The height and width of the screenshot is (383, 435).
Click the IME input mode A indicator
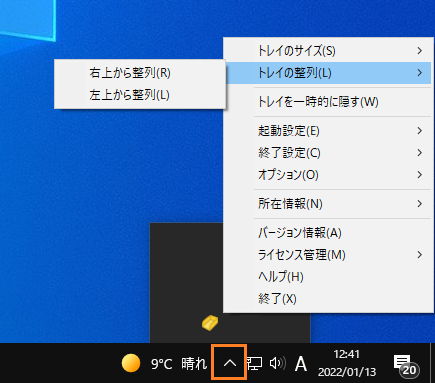[301, 364]
